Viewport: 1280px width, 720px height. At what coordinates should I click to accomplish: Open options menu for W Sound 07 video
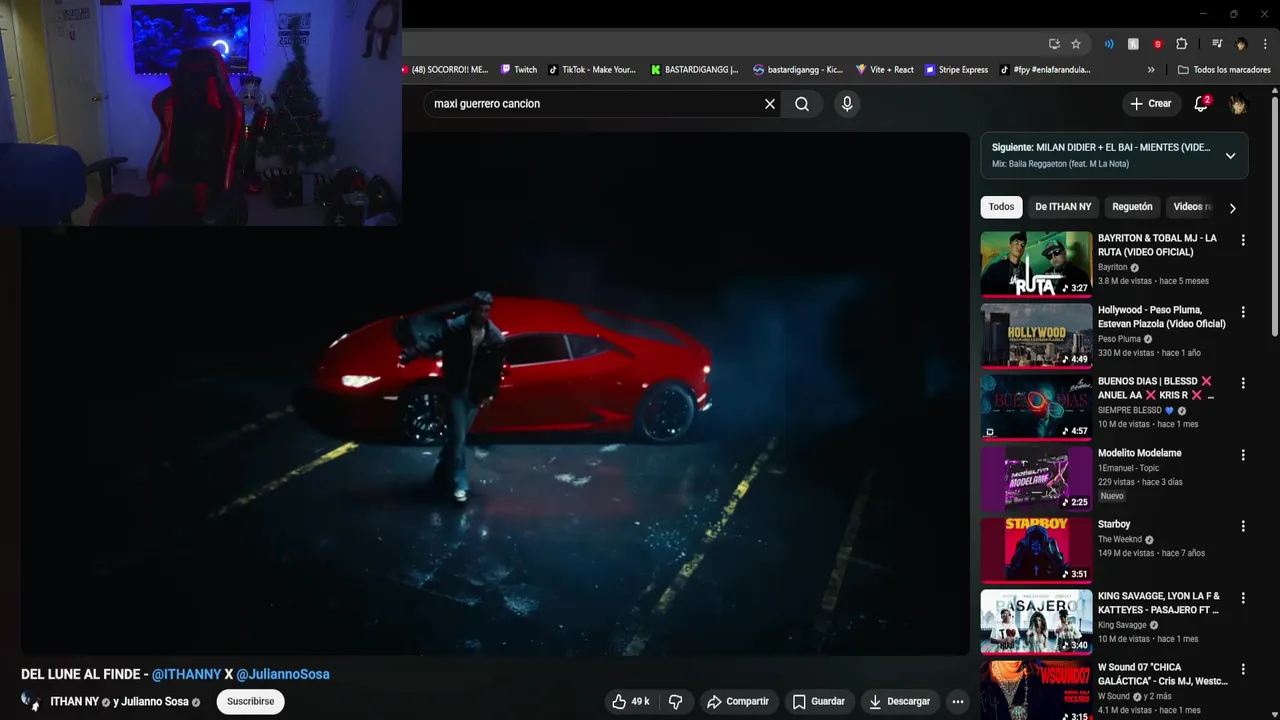tap(1243, 669)
